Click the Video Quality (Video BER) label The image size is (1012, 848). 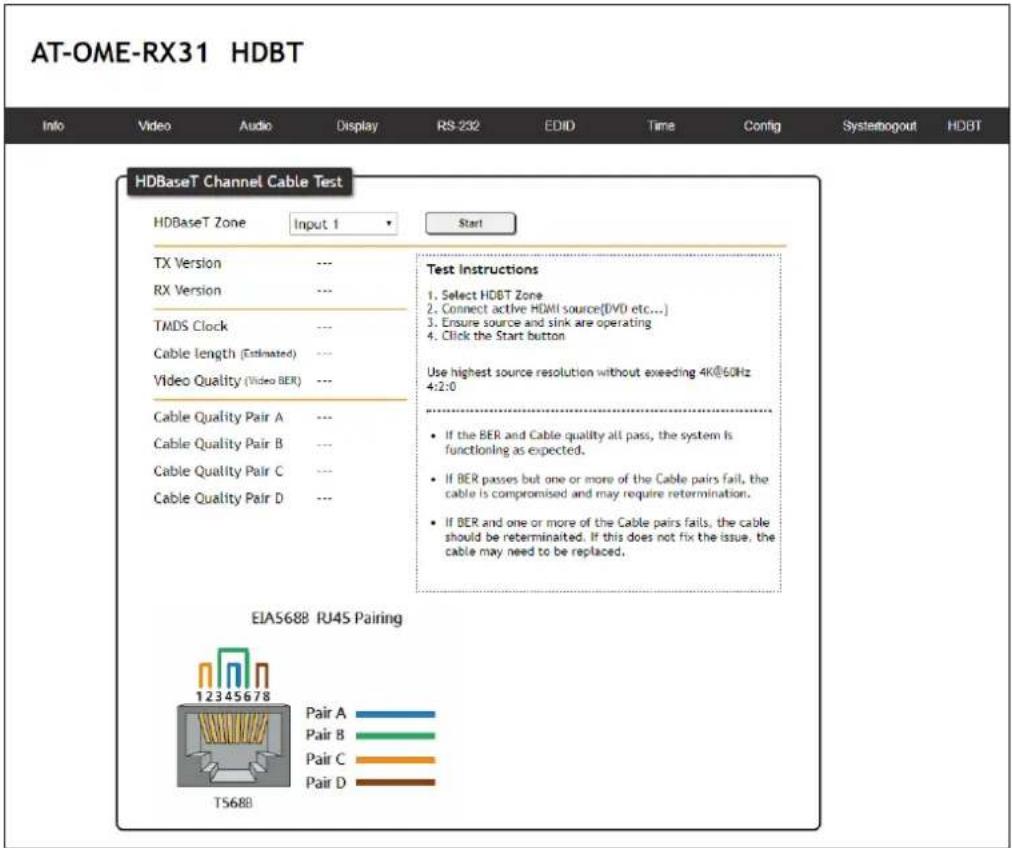point(227,381)
